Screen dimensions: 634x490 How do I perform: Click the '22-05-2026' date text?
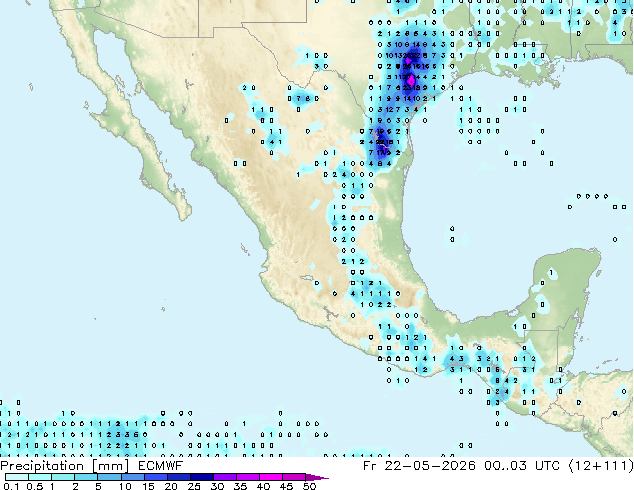430,466
